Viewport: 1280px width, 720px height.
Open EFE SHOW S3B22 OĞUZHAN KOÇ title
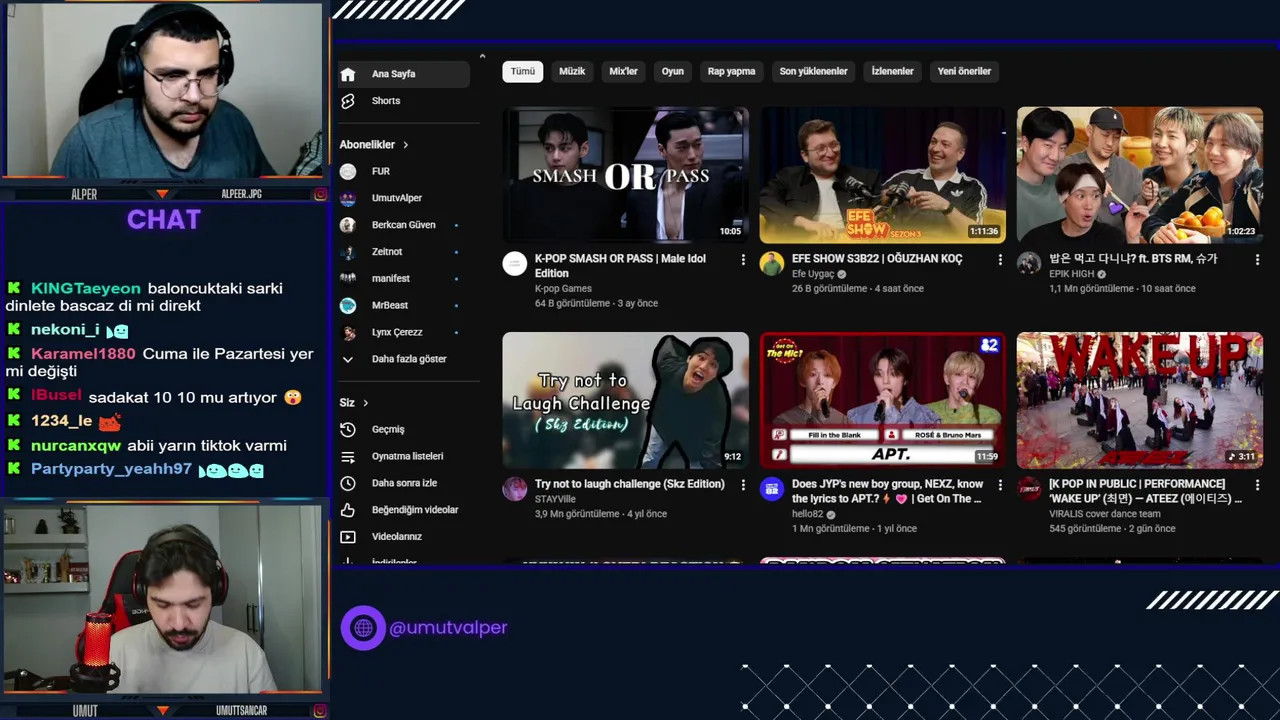click(877, 259)
